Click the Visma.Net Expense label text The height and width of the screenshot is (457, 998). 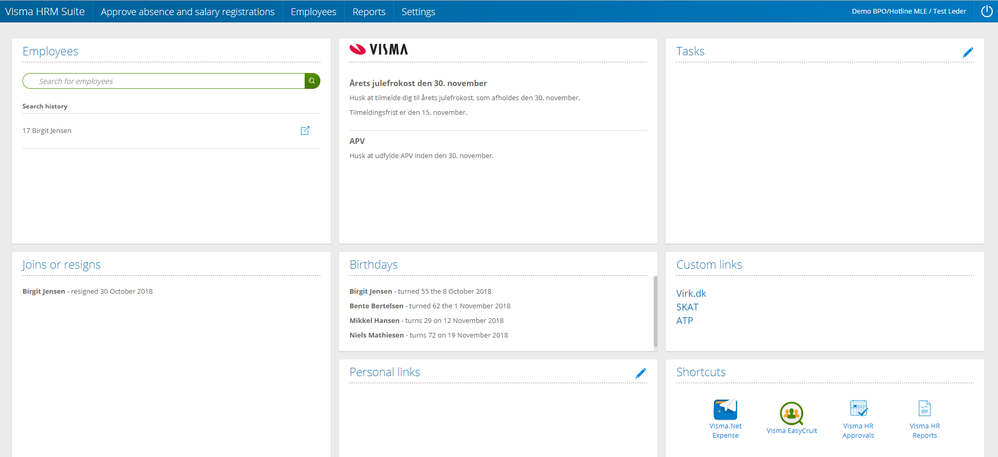point(725,430)
